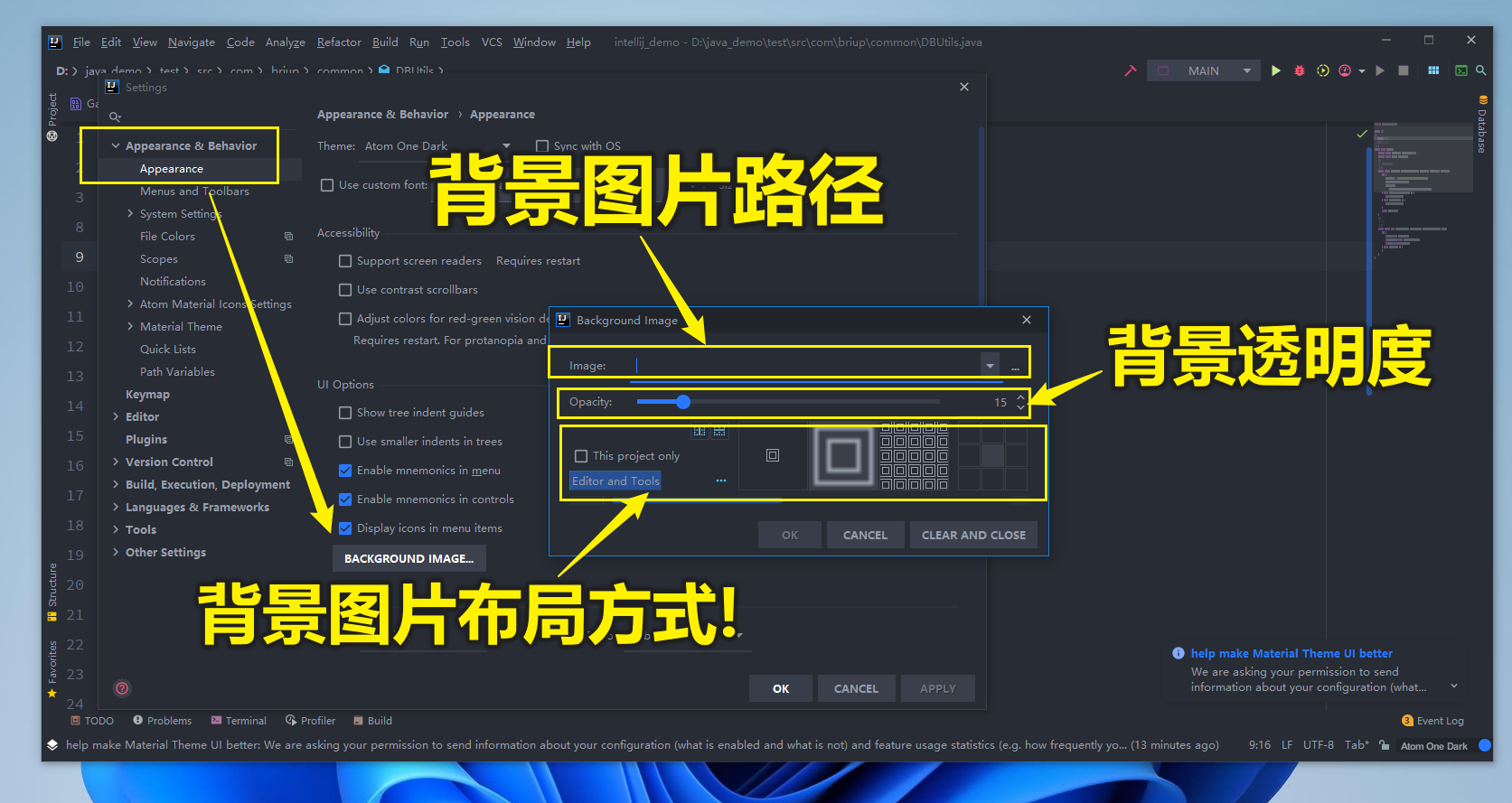This screenshot has height=803, width=1512.
Task: Check Support screen readers
Action: (345, 261)
